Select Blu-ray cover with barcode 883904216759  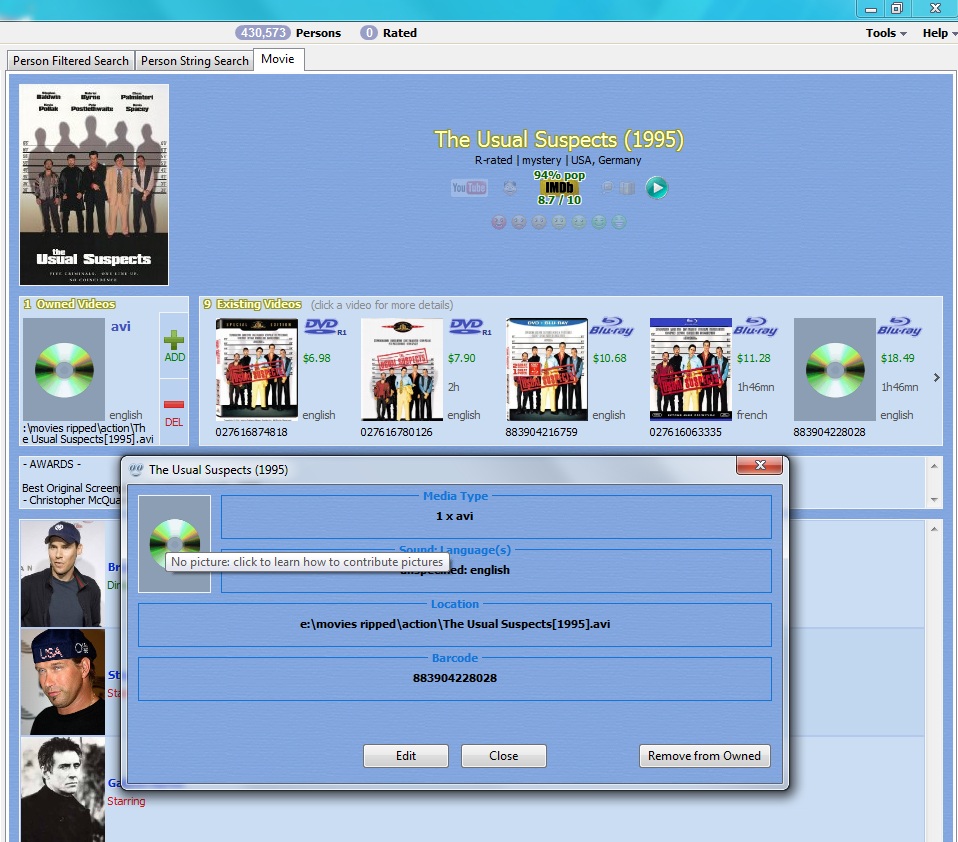547,370
